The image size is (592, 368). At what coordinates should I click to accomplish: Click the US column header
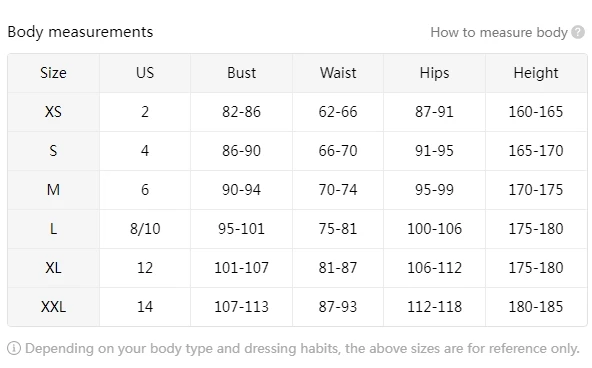145,73
